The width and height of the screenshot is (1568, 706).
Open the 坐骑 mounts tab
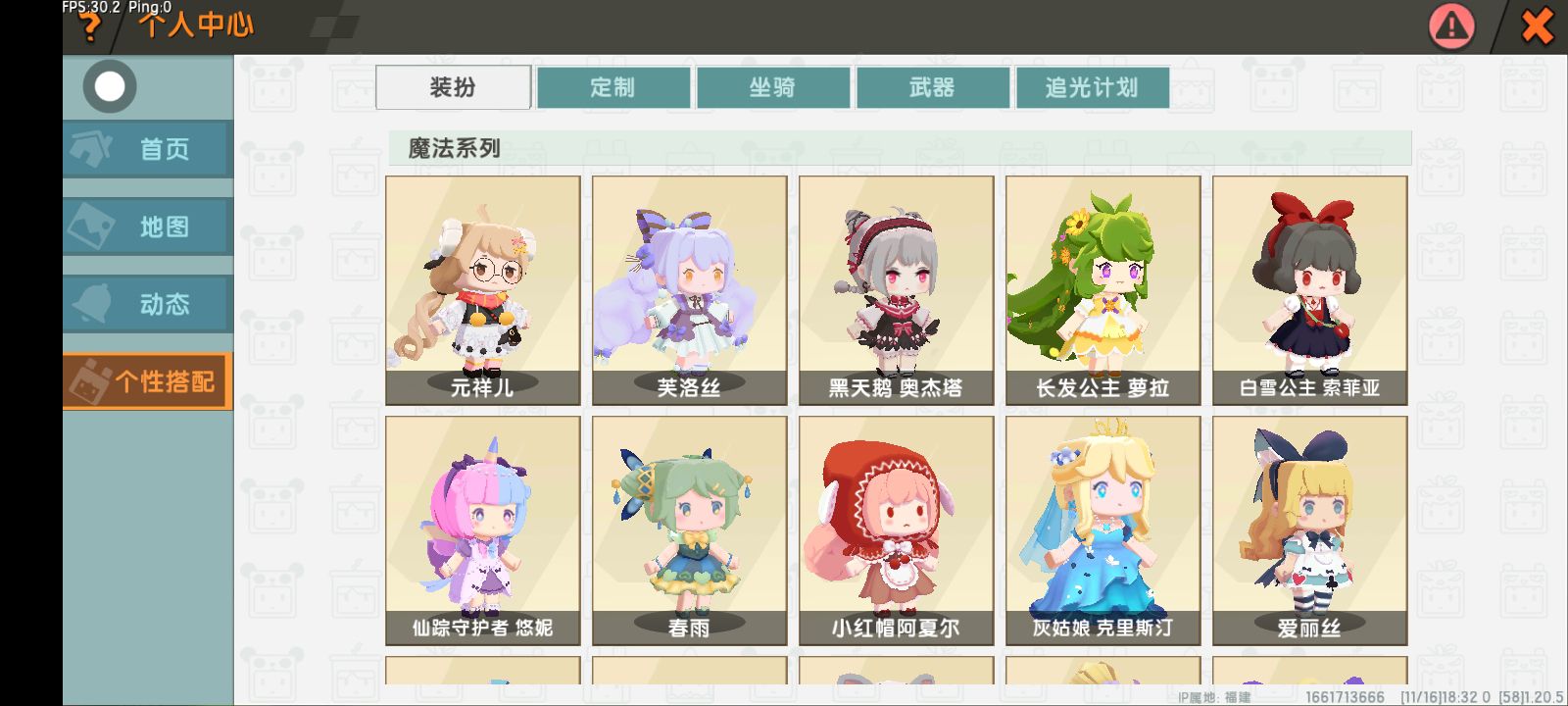[x=773, y=87]
